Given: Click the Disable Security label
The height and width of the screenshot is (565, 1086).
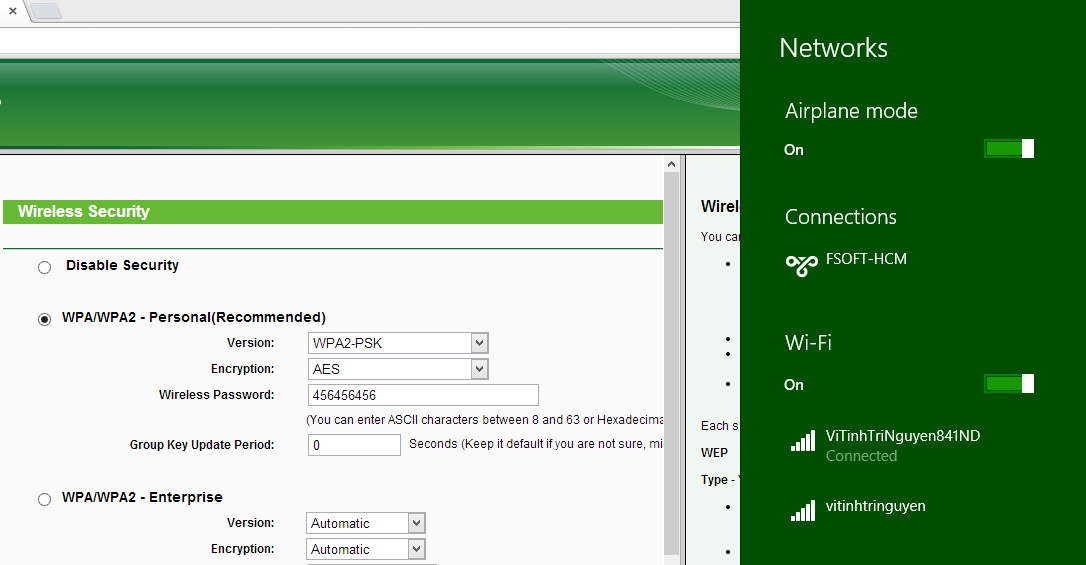Looking at the screenshot, I should 123,265.
